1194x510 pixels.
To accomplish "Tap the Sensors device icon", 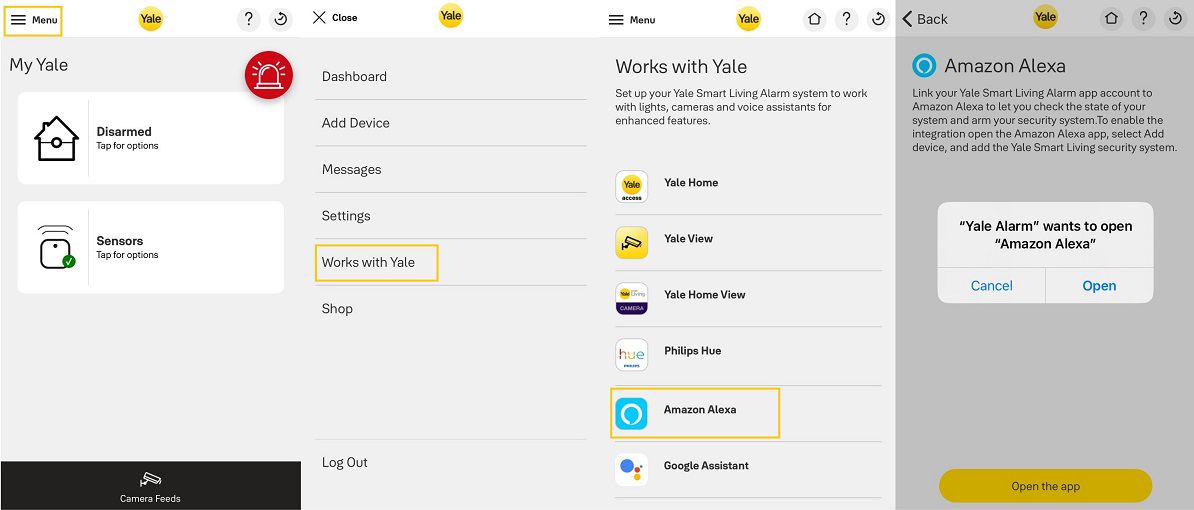I will tap(56, 247).
